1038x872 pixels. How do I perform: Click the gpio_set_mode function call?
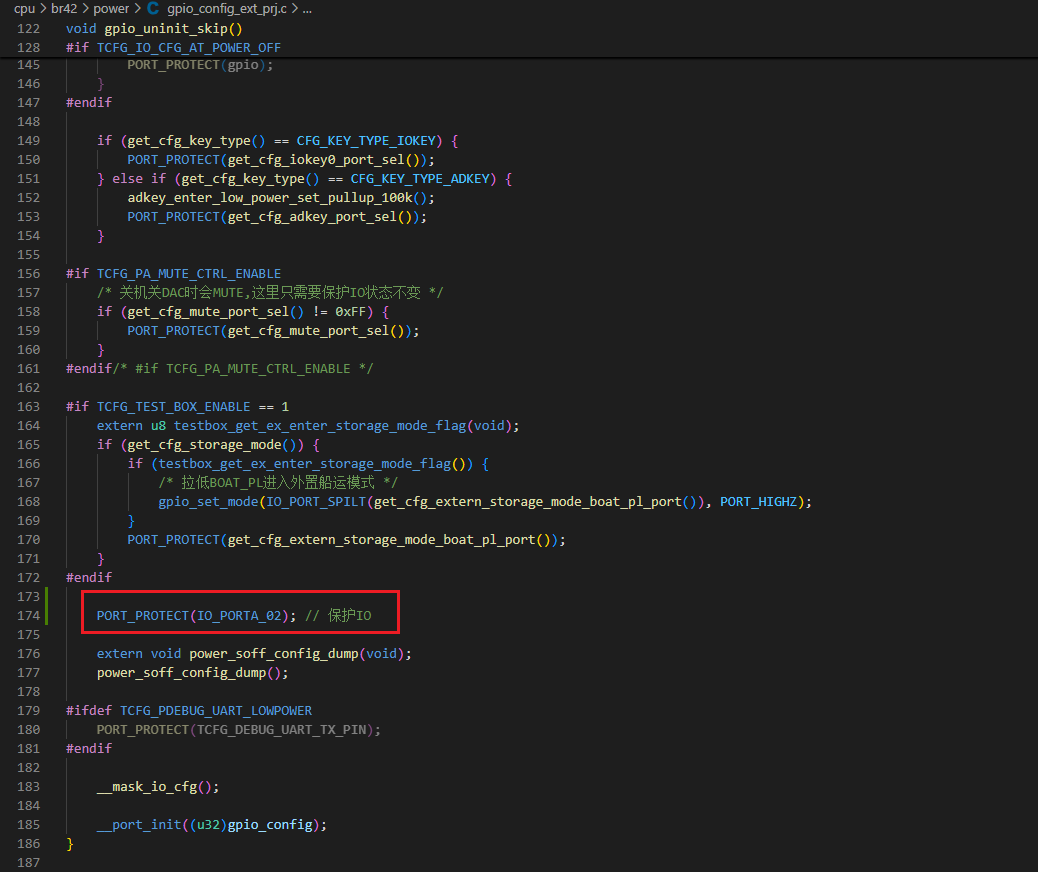click(x=208, y=502)
